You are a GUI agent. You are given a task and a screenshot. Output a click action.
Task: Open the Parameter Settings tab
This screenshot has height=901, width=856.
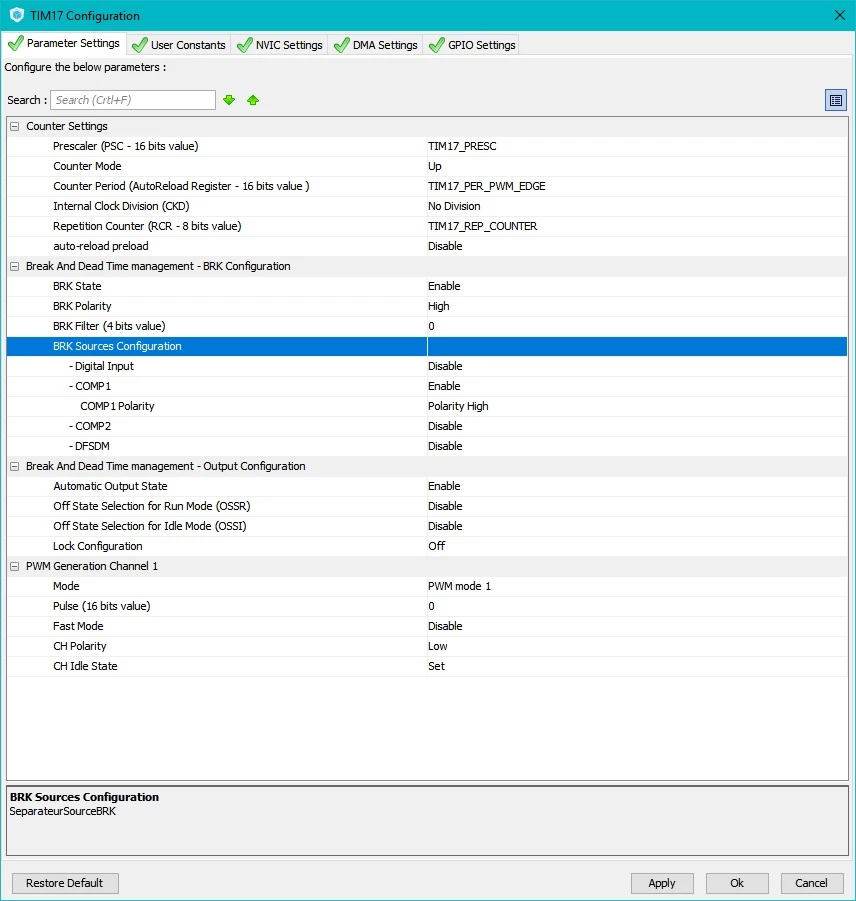click(64, 43)
